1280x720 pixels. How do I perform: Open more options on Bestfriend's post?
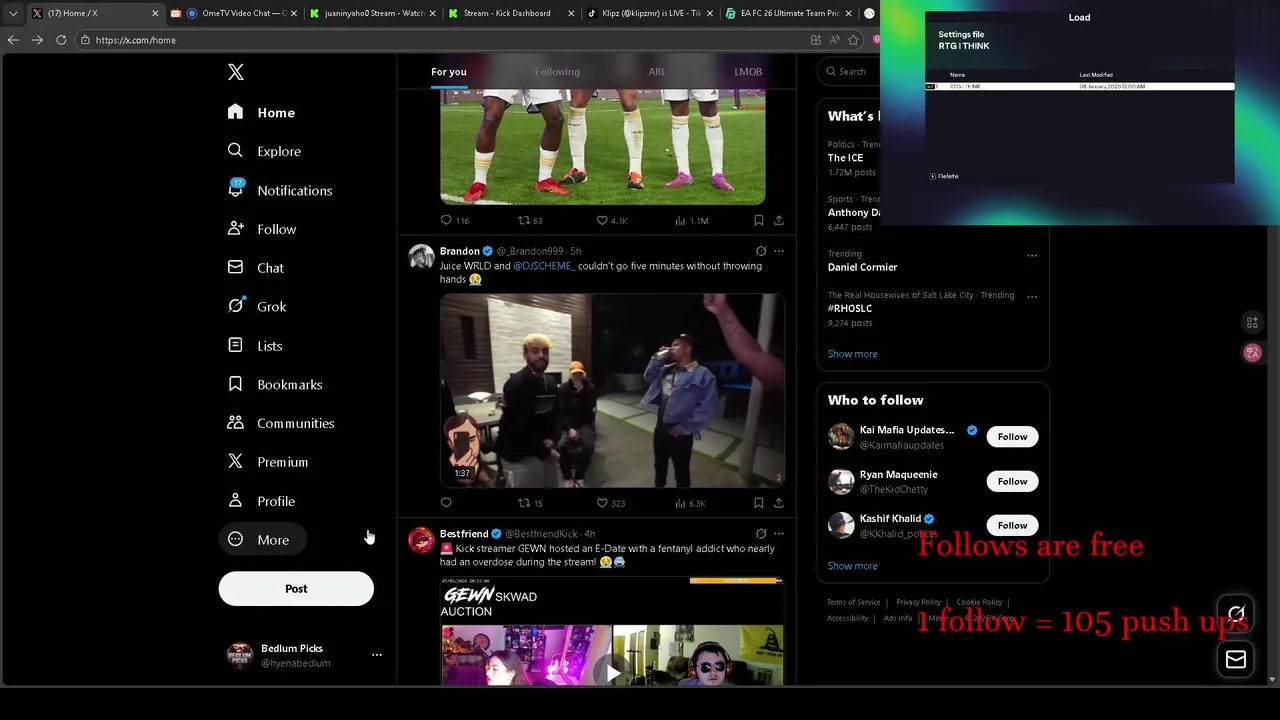click(779, 534)
